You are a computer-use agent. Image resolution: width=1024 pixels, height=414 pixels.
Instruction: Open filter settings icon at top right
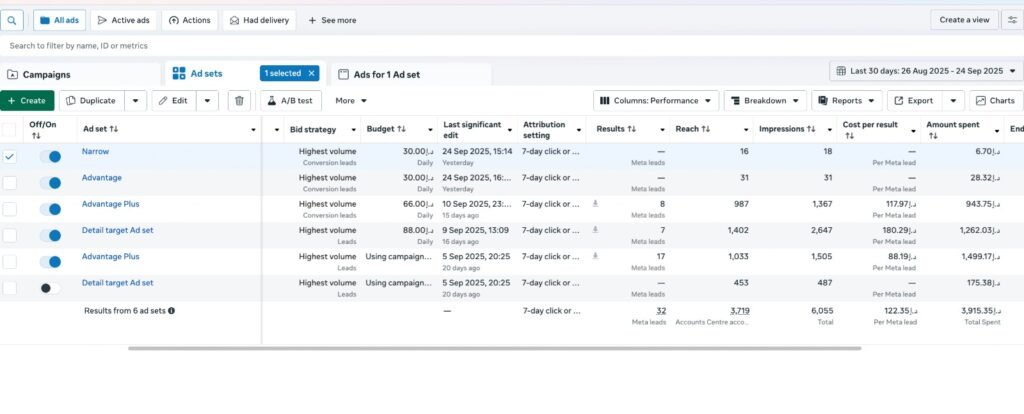click(1012, 20)
